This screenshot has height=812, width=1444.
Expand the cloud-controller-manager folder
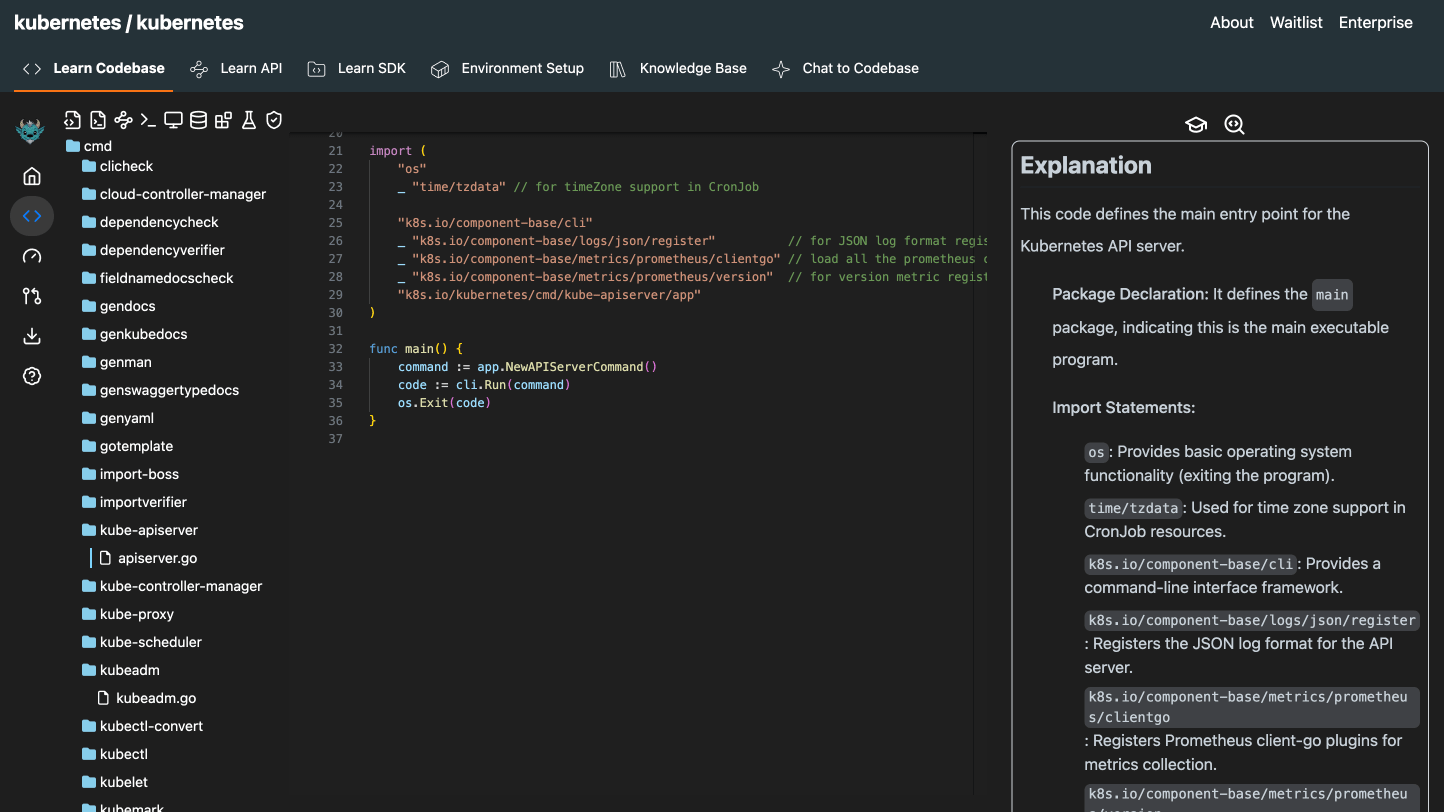coord(173,194)
